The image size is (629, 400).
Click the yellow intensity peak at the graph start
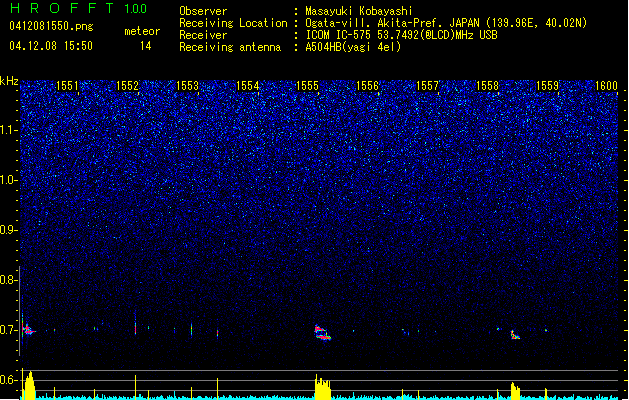click(29, 385)
